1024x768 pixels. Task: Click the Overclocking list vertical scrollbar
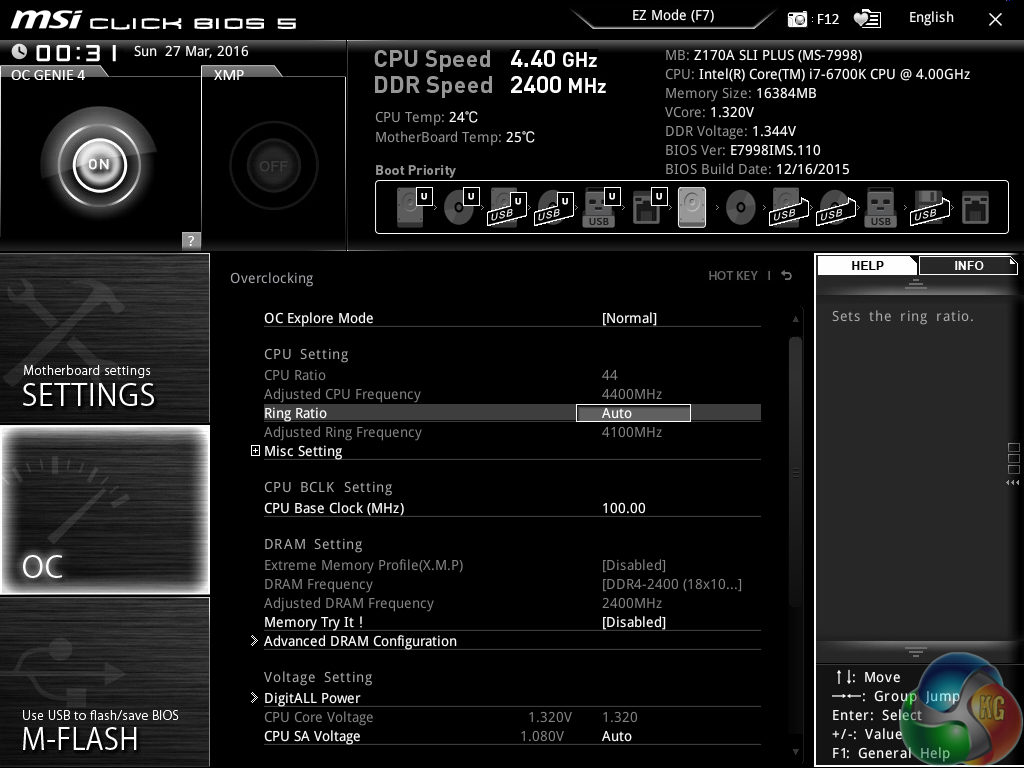pyautogui.click(x=795, y=470)
